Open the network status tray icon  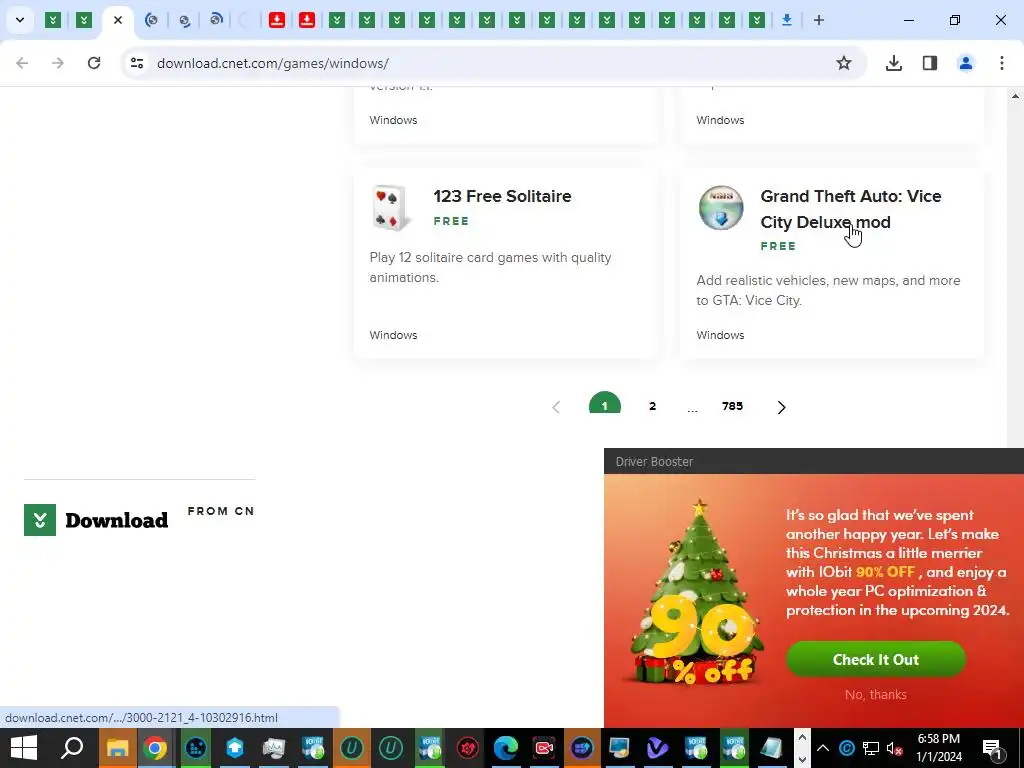(x=871, y=748)
